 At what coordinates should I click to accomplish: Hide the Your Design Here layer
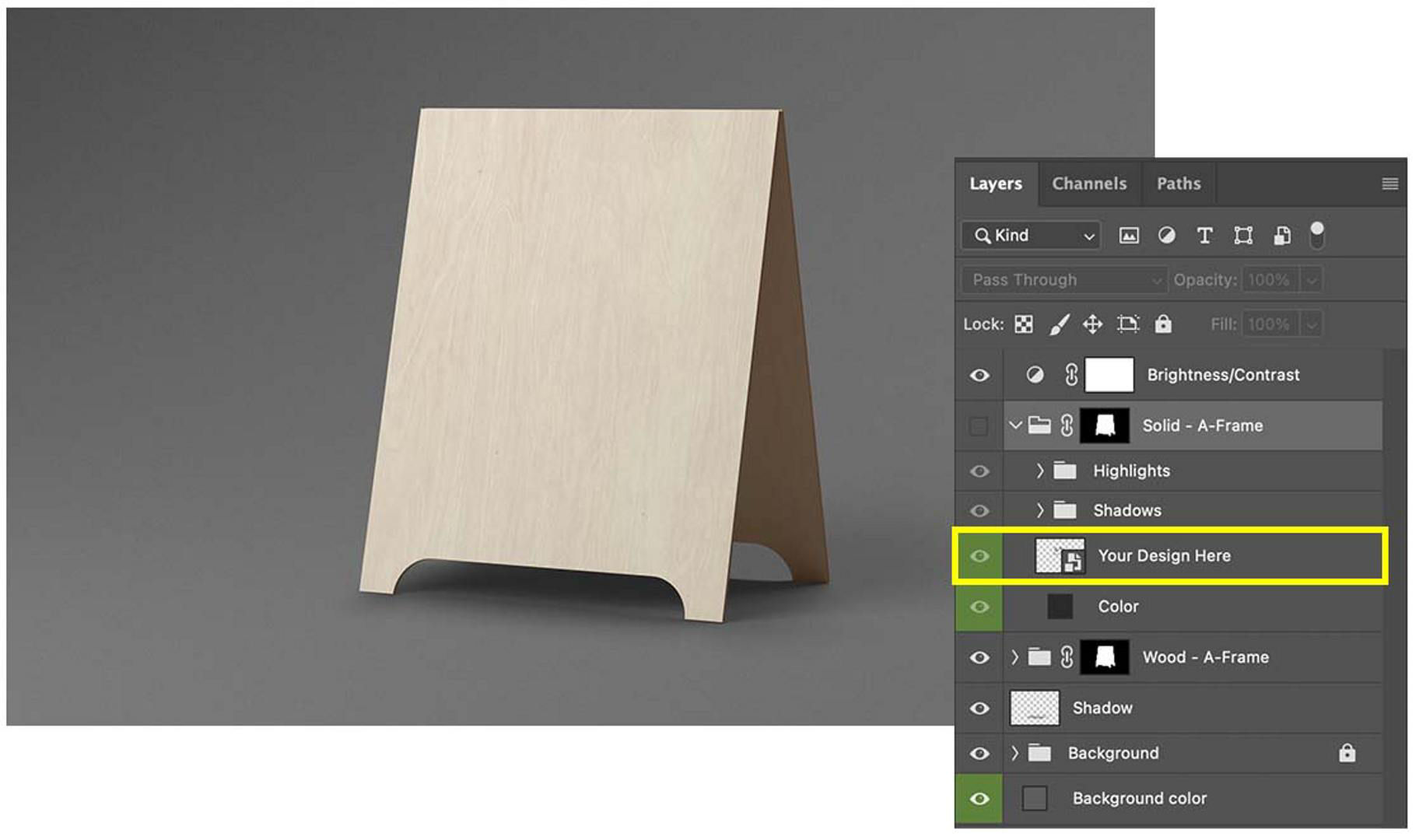[x=978, y=555]
